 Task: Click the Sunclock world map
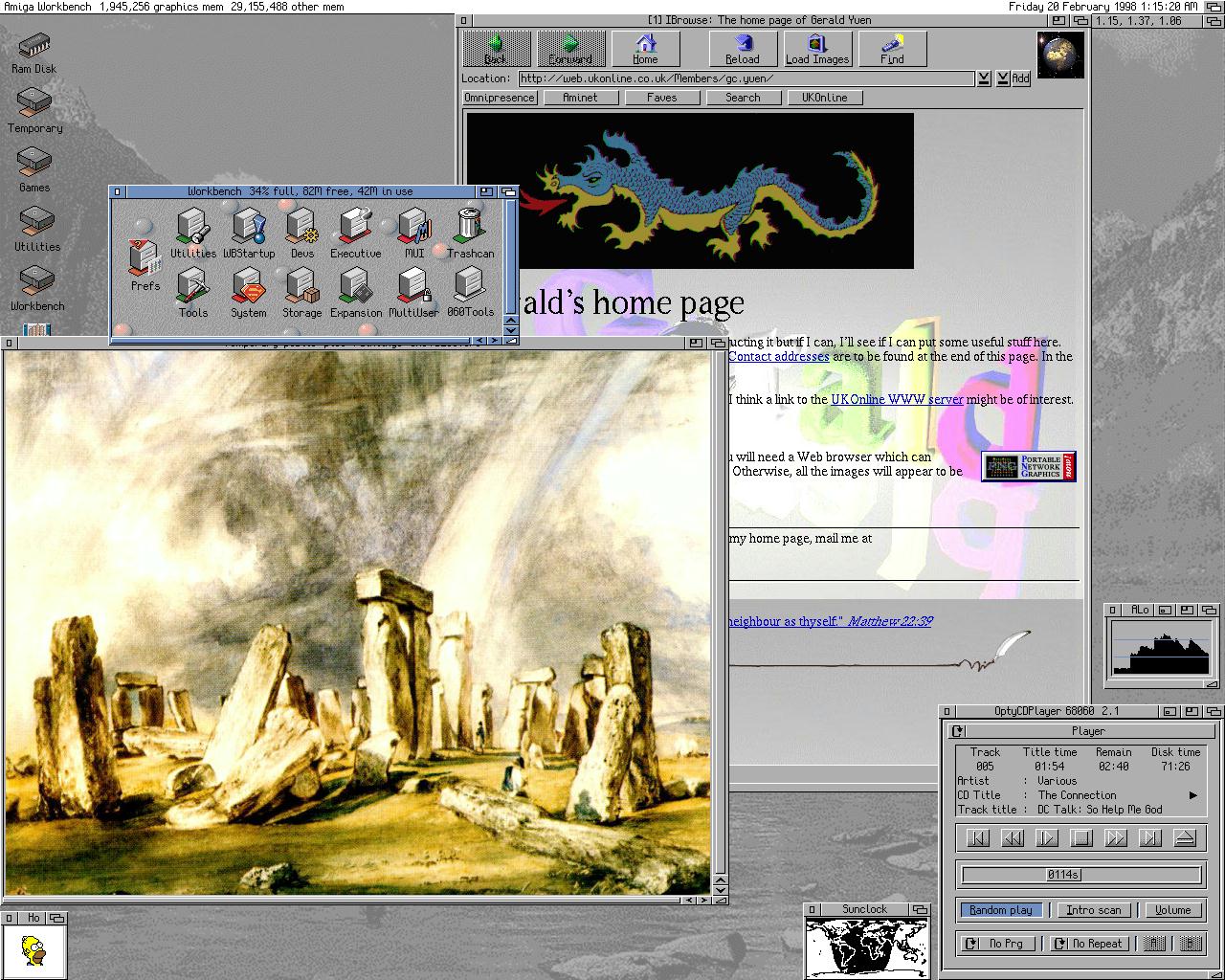pyautogui.click(x=867, y=947)
